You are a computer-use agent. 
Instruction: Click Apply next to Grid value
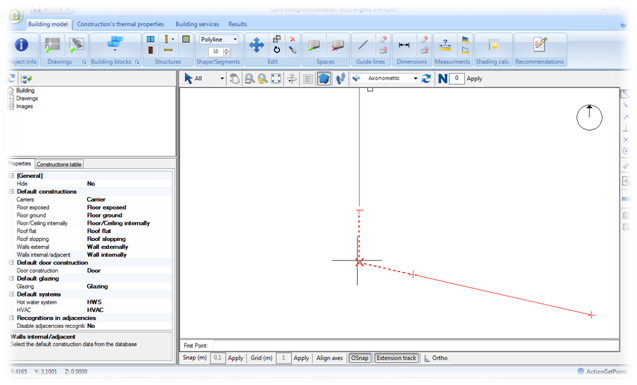[x=301, y=358]
